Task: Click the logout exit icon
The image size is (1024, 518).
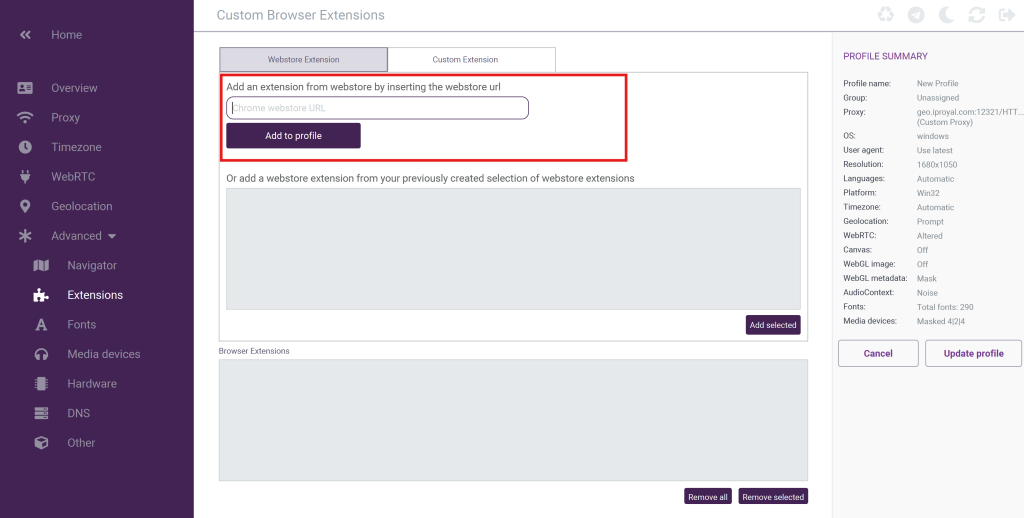Action: click(x=1006, y=15)
